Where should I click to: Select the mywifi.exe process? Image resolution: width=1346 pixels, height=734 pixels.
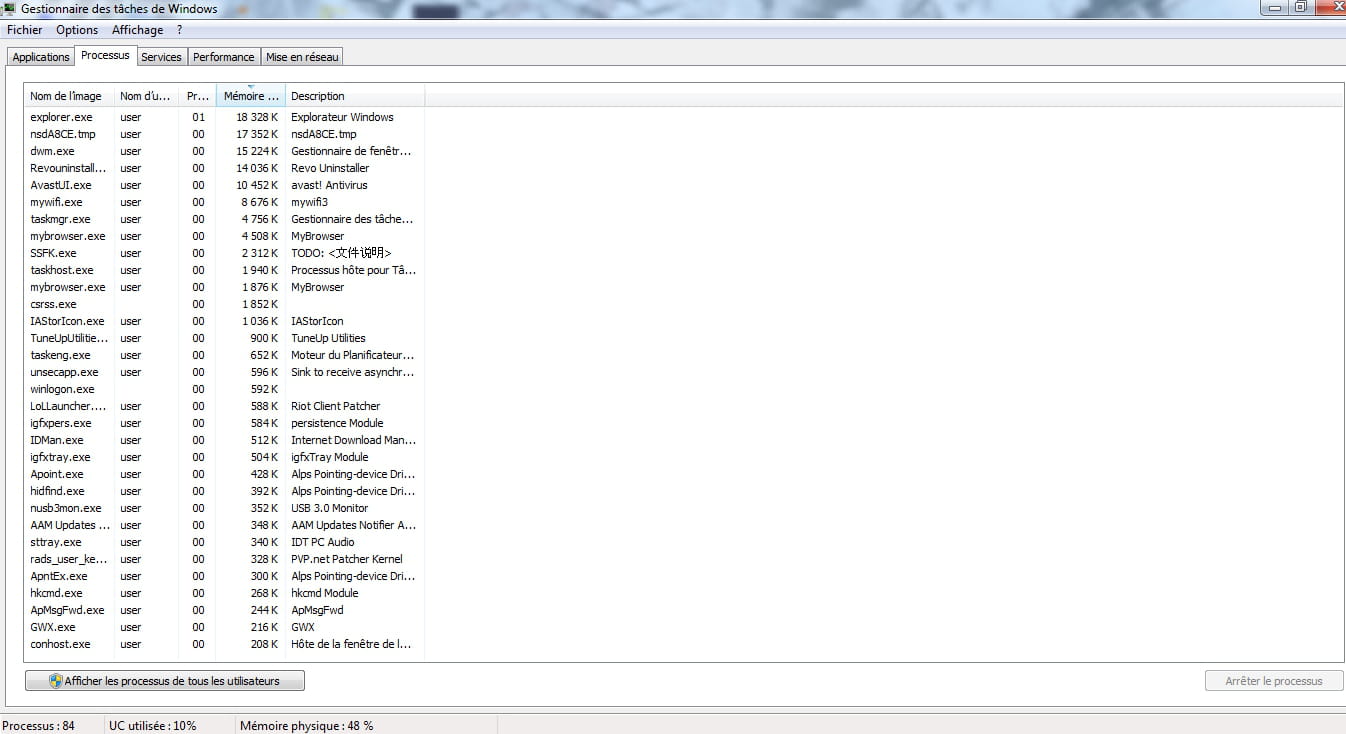[x=225, y=202]
